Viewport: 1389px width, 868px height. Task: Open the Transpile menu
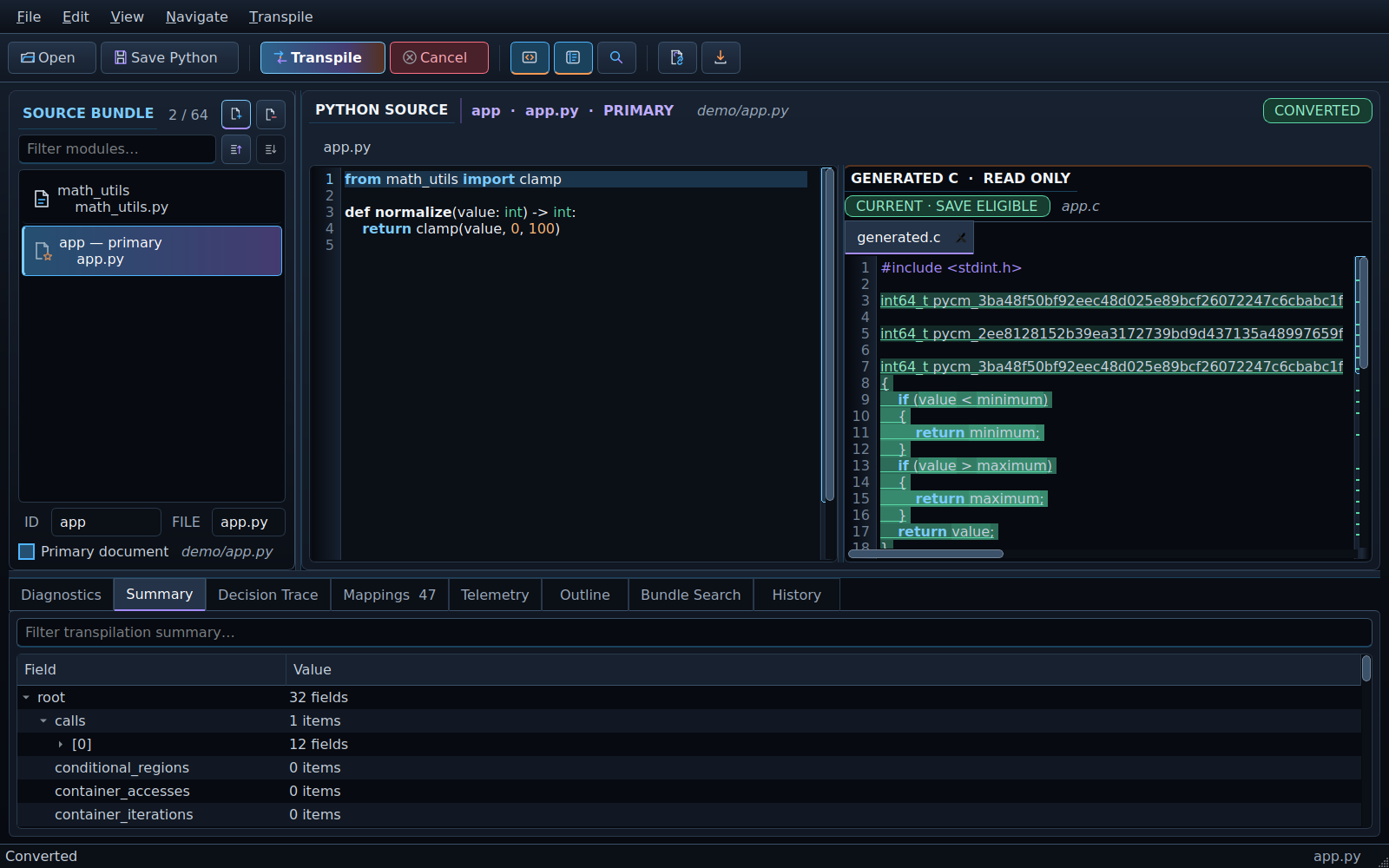[280, 16]
